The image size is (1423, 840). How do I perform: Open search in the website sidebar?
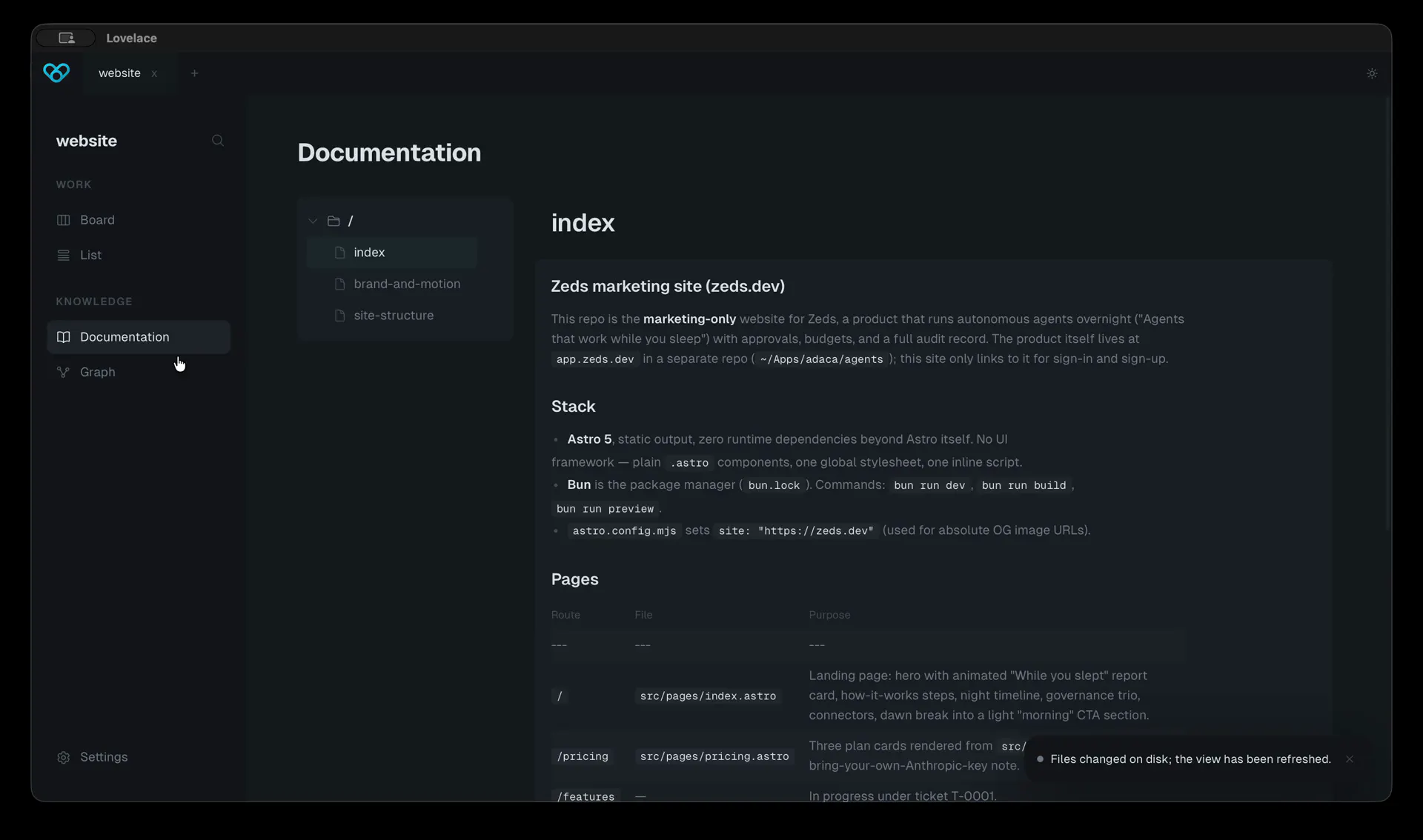coord(217,141)
